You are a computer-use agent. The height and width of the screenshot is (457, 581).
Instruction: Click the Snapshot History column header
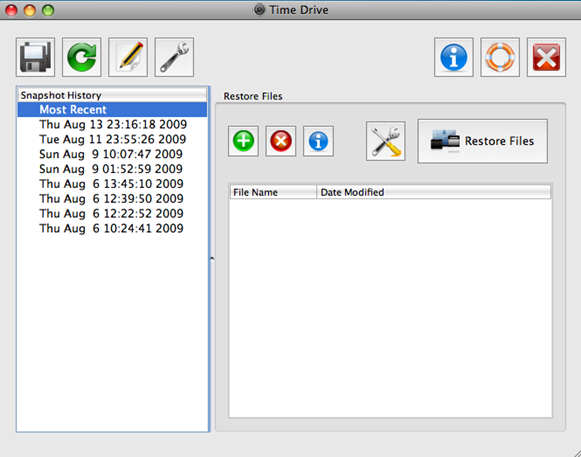click(112, 95)
